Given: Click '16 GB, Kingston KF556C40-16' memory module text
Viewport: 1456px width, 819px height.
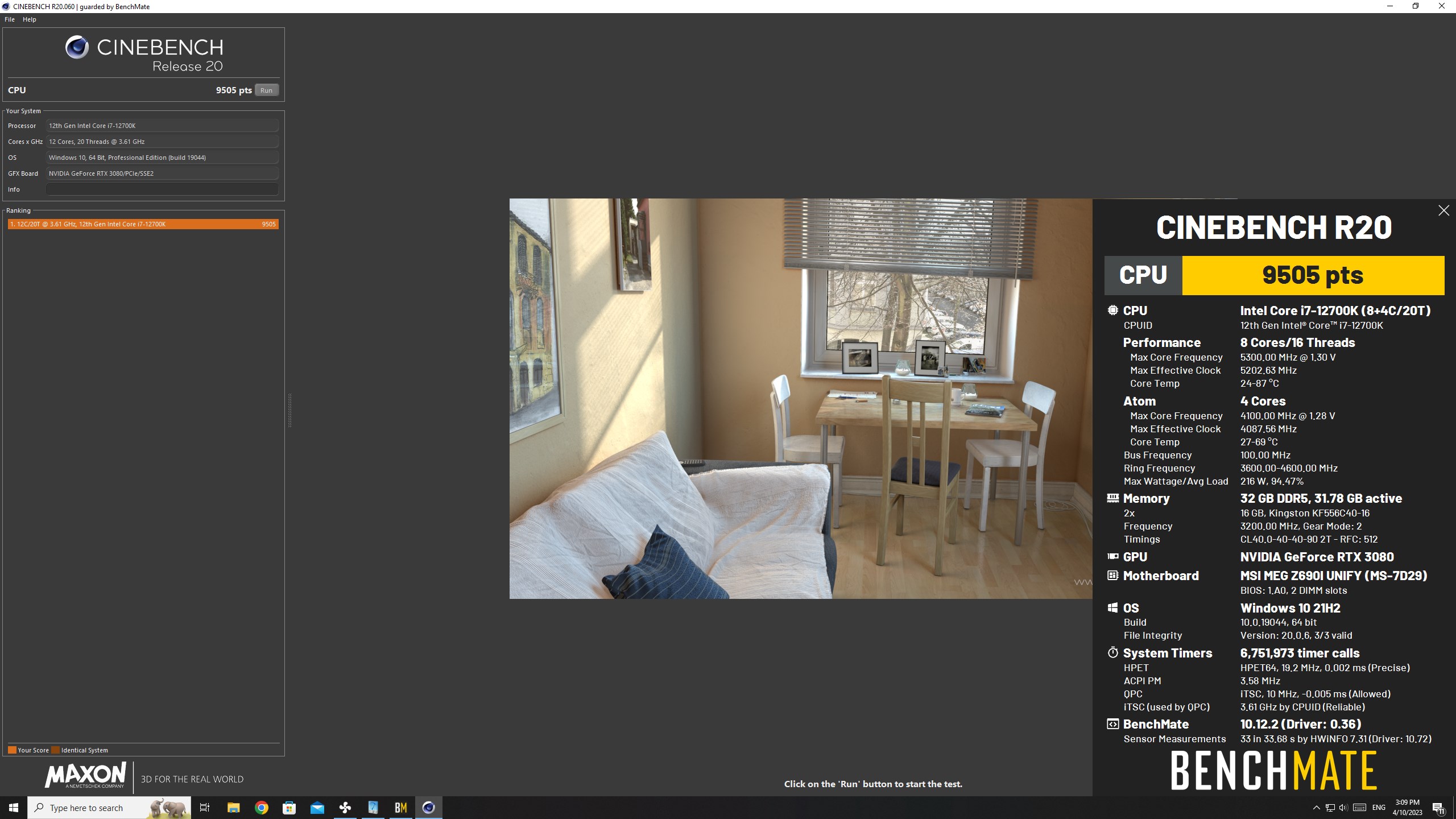Looking at the screenshot, I should tap(1305, 513).
